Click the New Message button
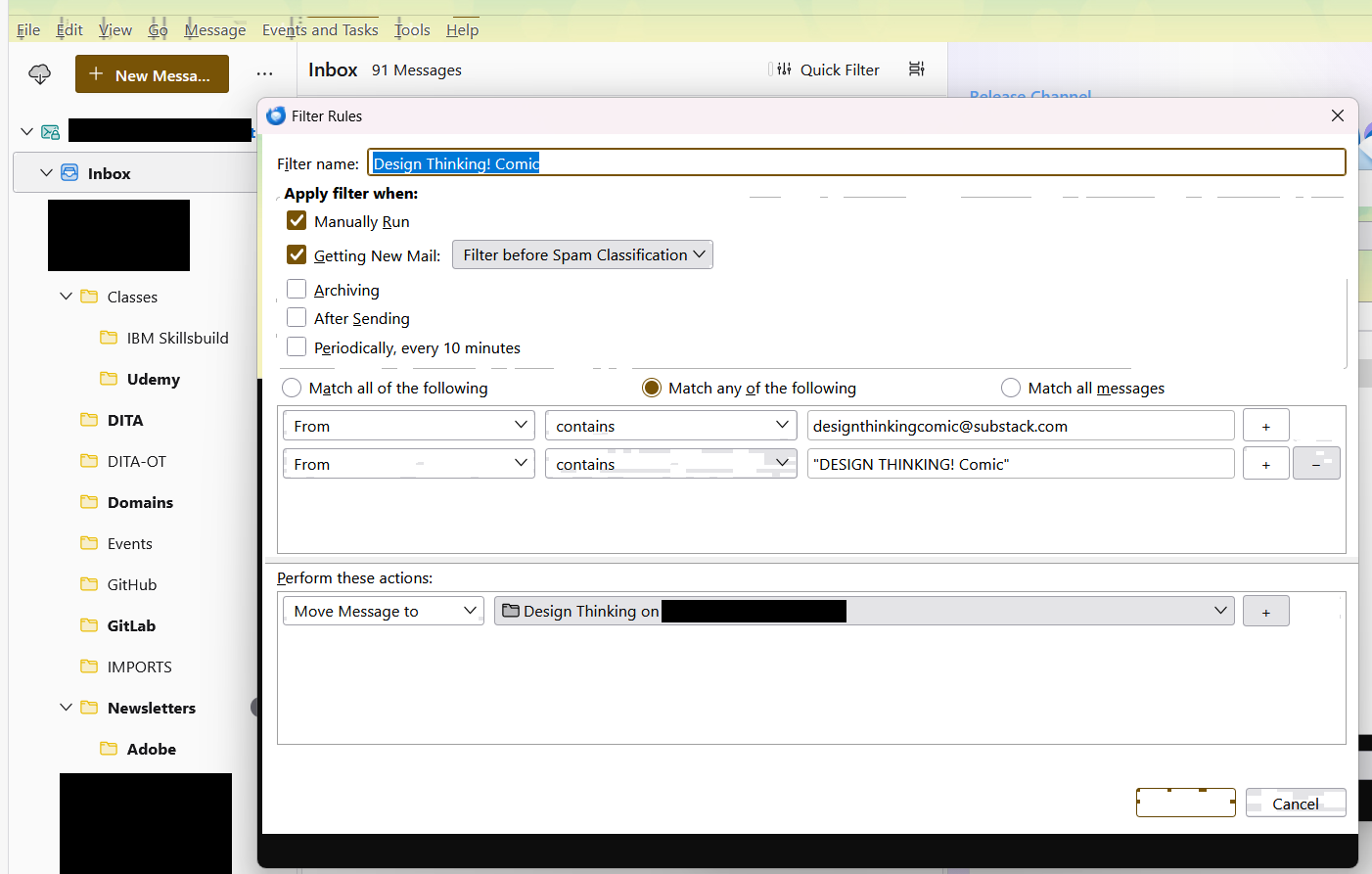 152,74
